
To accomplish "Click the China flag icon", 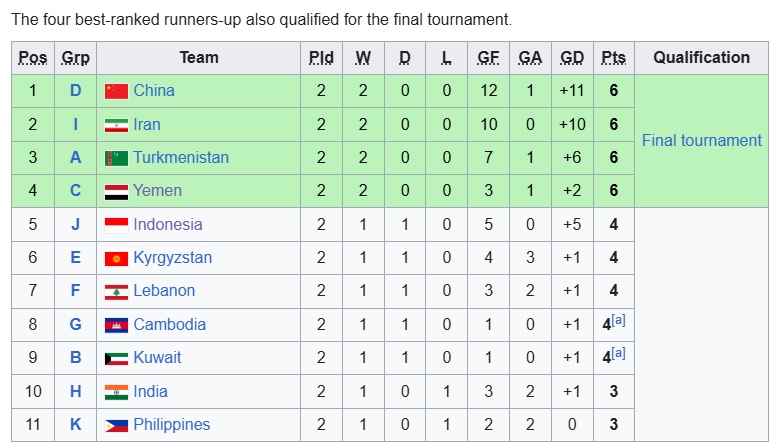I will coord(117,91).
